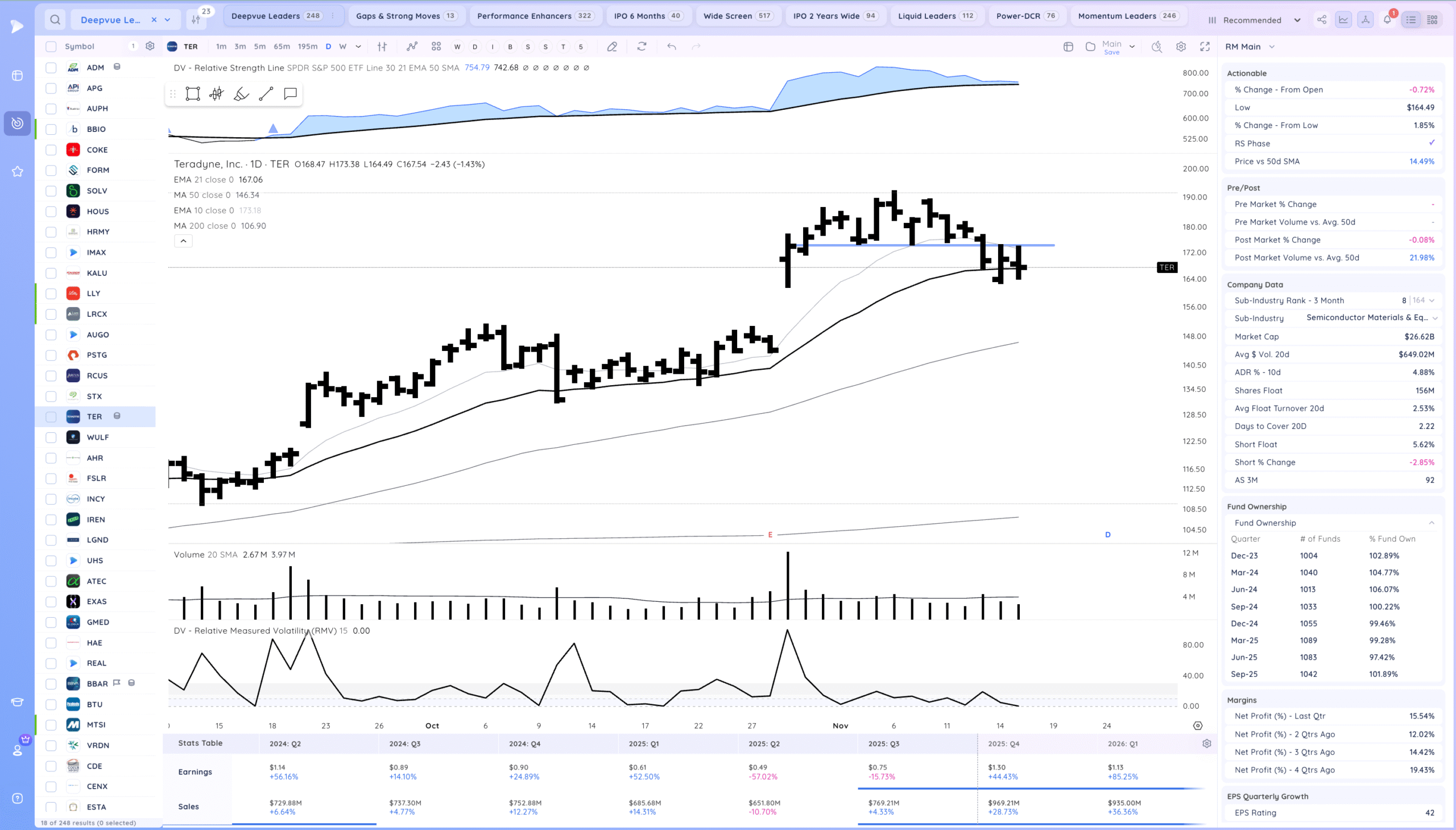Open the Stats Table settings gear

tap(1206, 744)
